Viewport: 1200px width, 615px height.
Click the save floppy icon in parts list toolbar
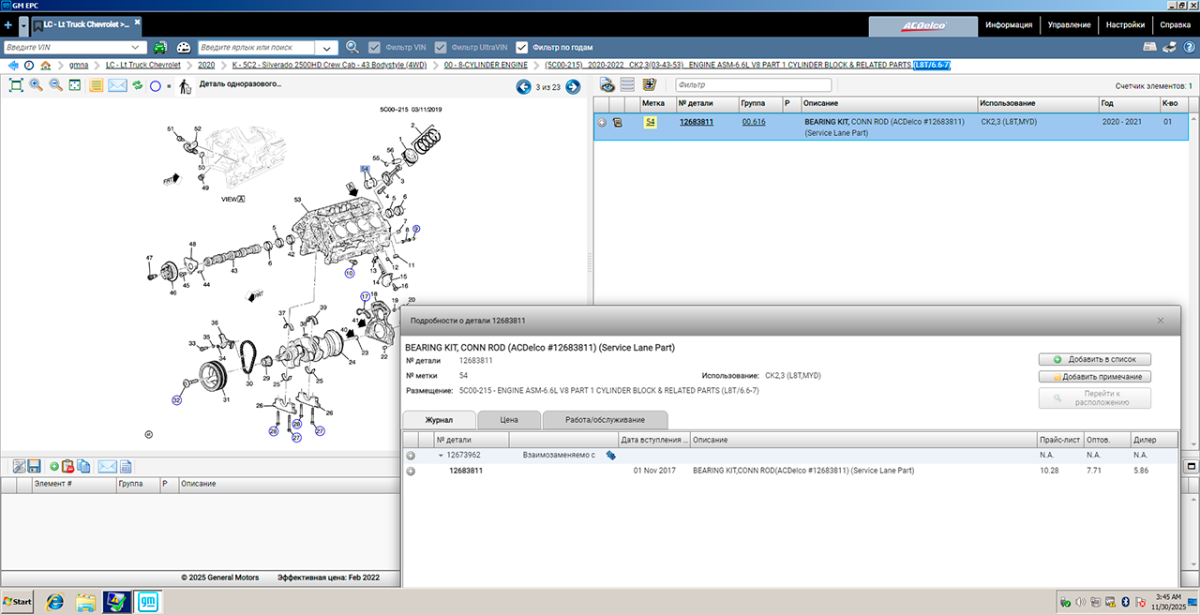coord(33,466)
